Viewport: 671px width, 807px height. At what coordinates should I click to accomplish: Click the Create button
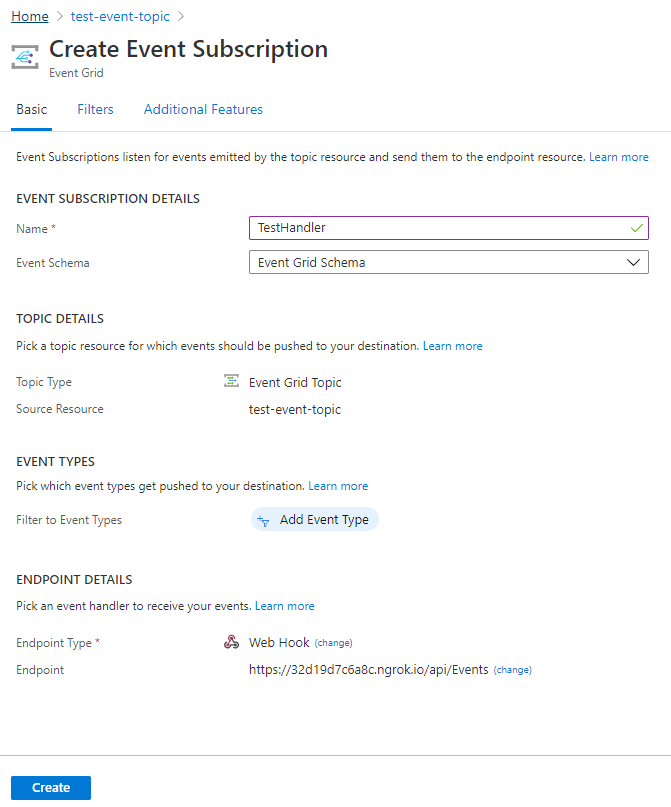pyautogui.click(x=51, y=787)
